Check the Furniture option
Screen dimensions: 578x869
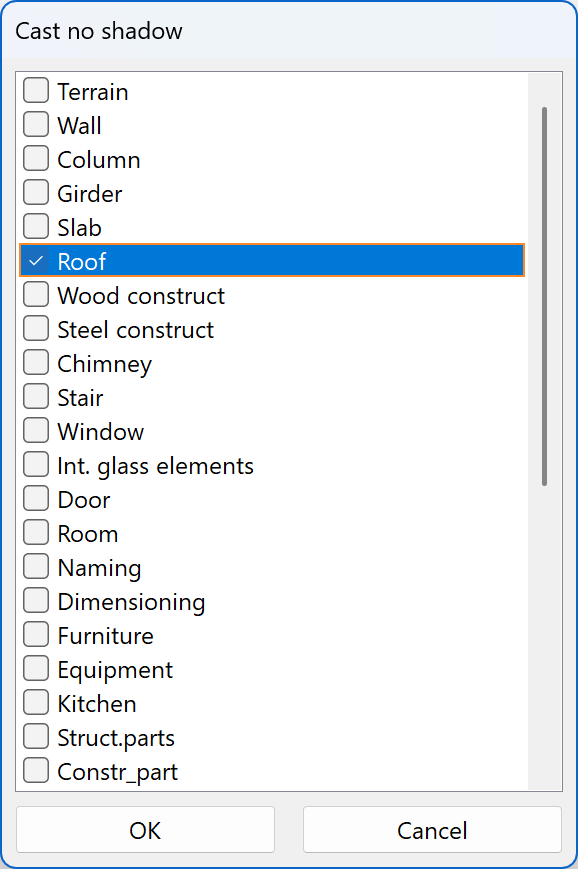(x=35, y=634)
